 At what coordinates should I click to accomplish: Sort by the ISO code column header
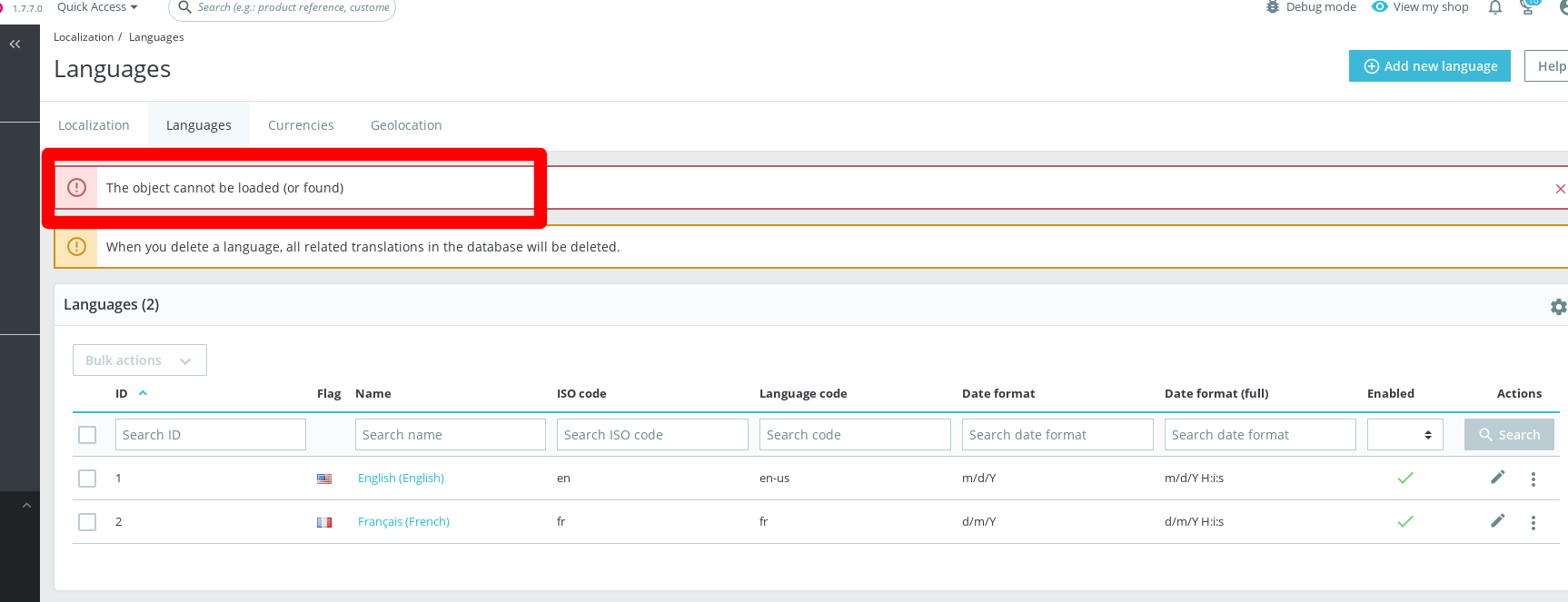tap(581, 393)
